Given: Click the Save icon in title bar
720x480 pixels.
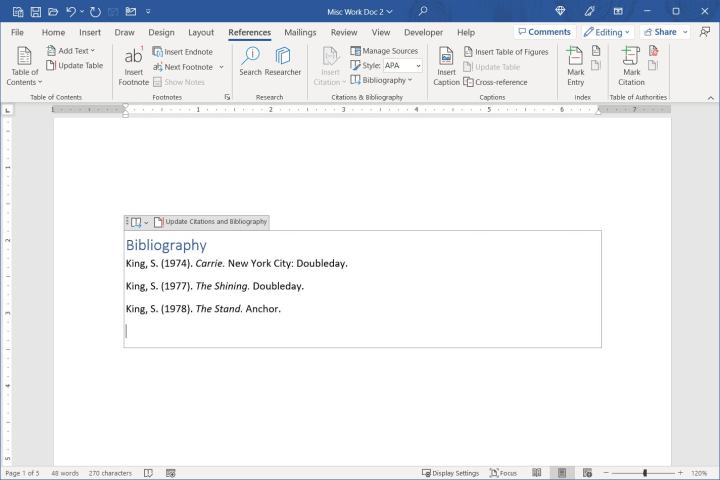Looking at the screenshot, I should click(35, 11).
